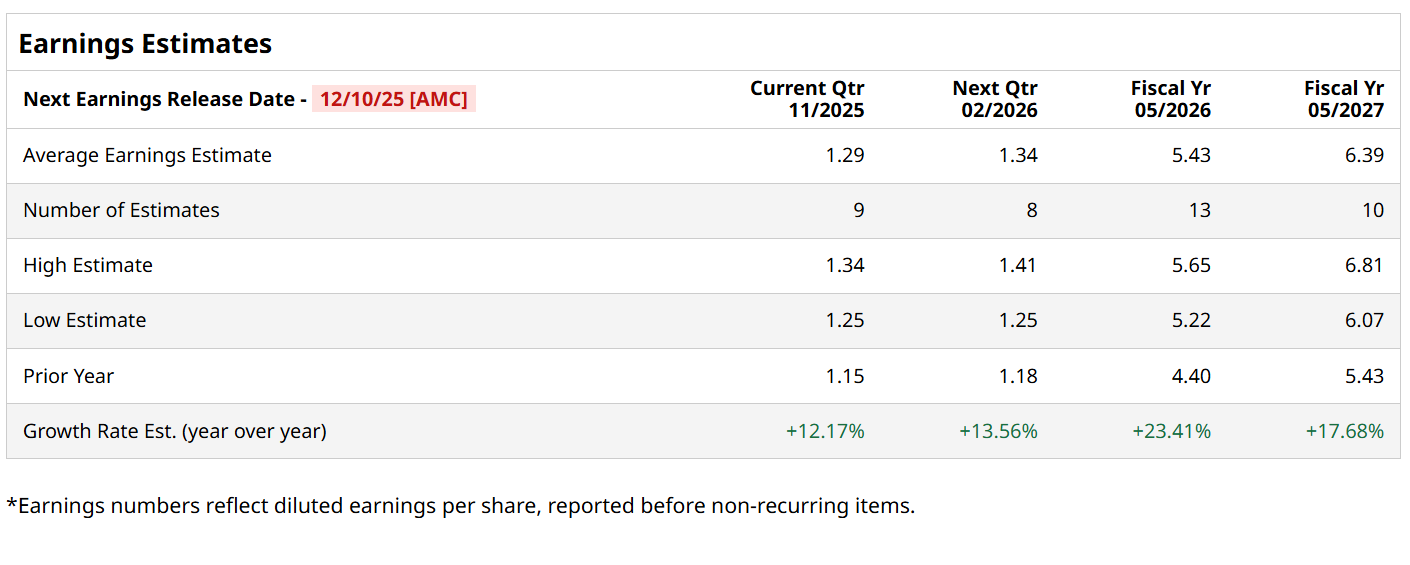Select the Current Qtr 11/2025 column header

click(x=807, y=99)
